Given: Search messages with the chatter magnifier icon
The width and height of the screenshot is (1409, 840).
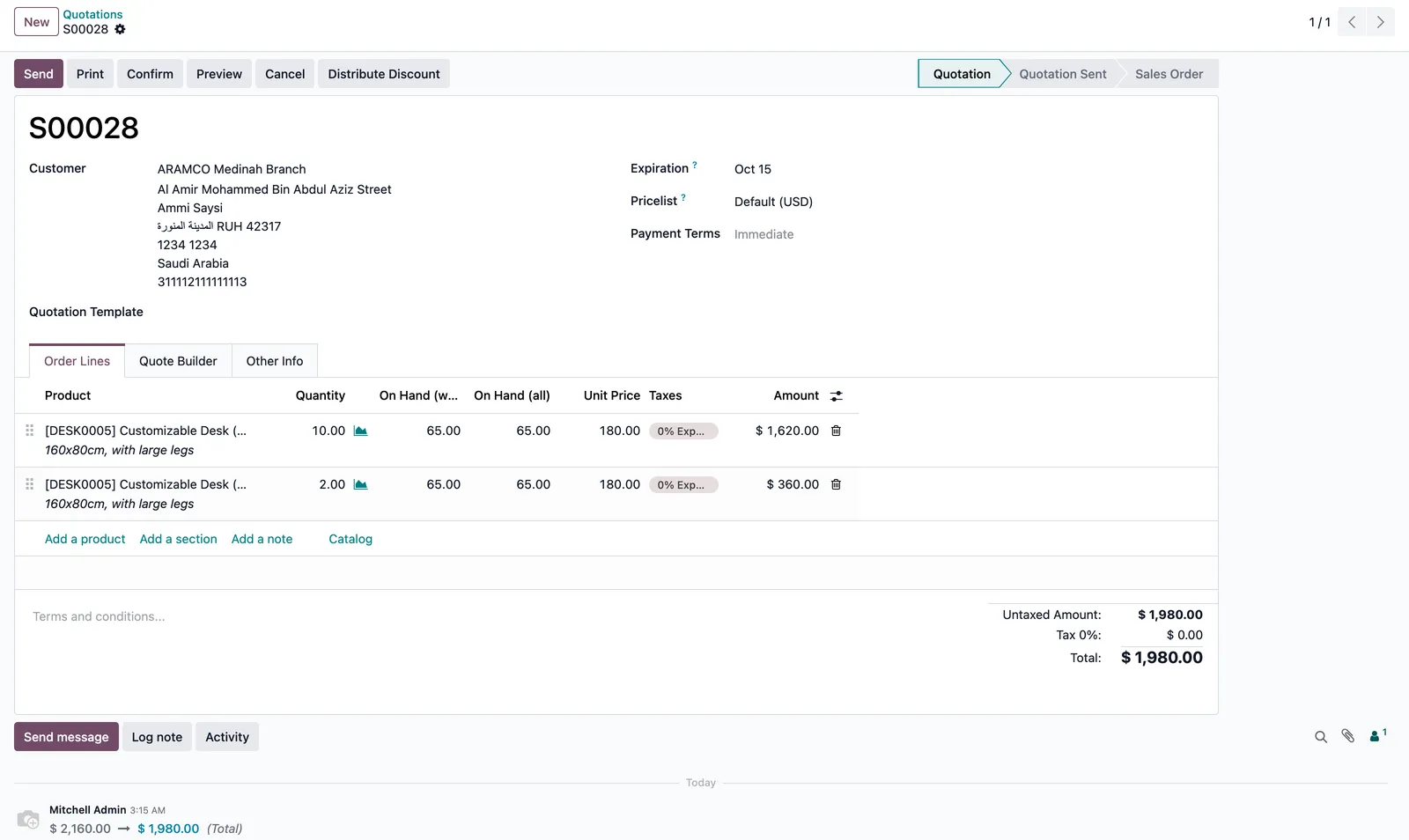Looking at the screenshot, I should coord(1320,737).
